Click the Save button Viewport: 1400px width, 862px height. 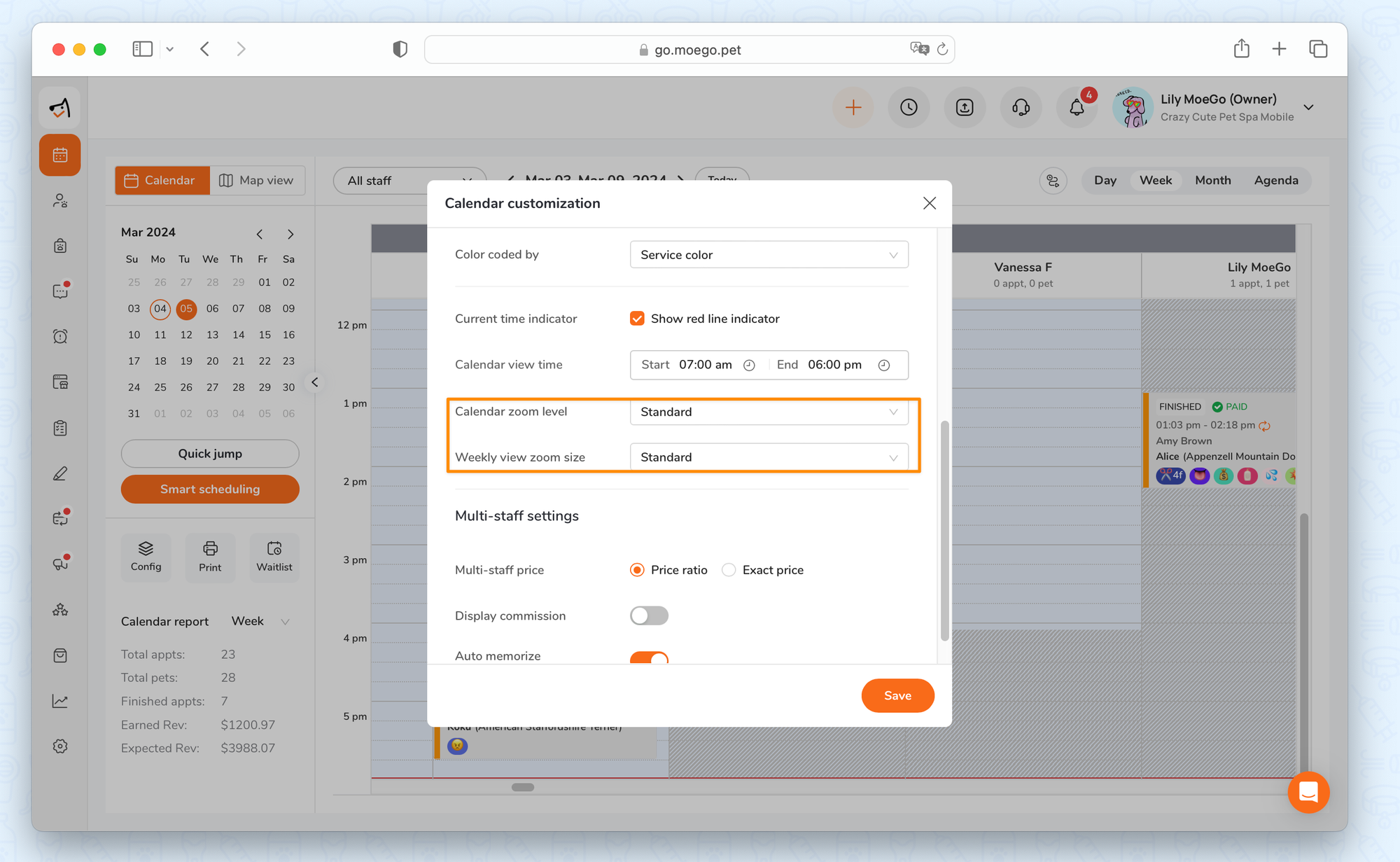(x=897, y=695)
